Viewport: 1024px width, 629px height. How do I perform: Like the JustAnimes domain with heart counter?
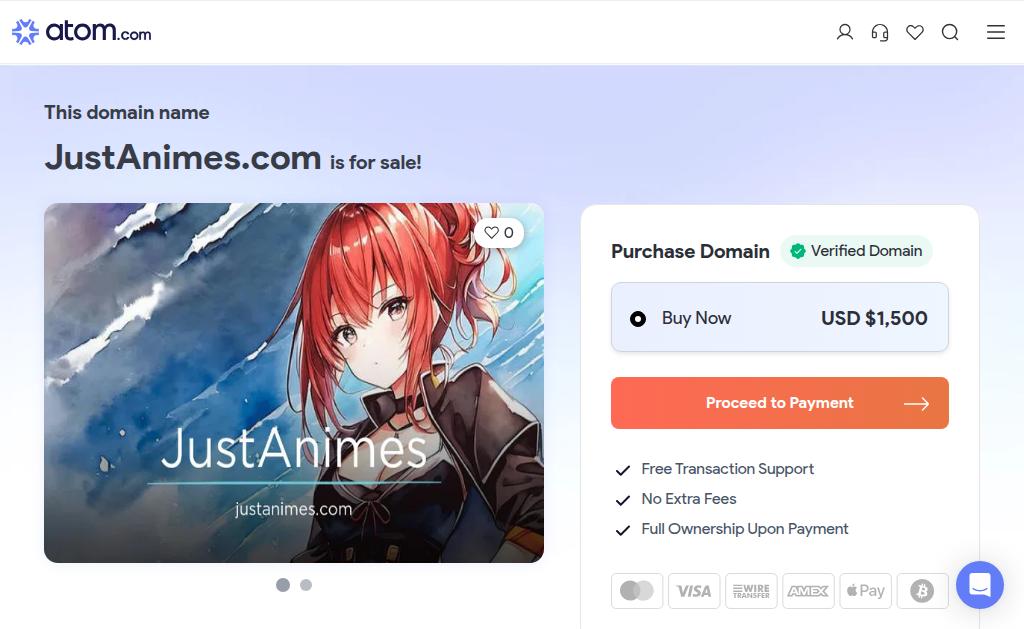(x=499, y=233)
